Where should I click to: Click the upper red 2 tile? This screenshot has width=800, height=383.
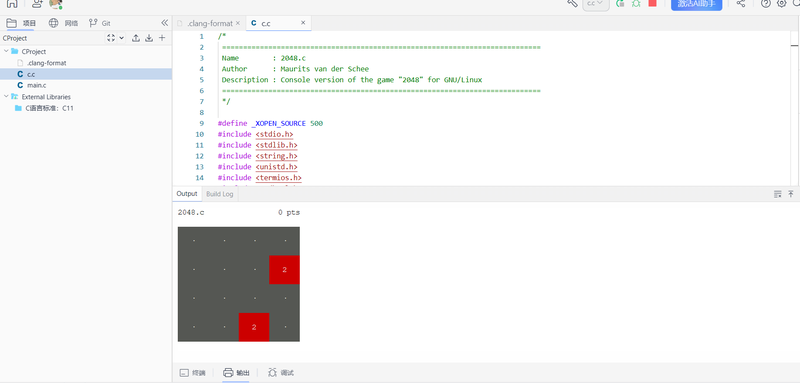(285, 270)
